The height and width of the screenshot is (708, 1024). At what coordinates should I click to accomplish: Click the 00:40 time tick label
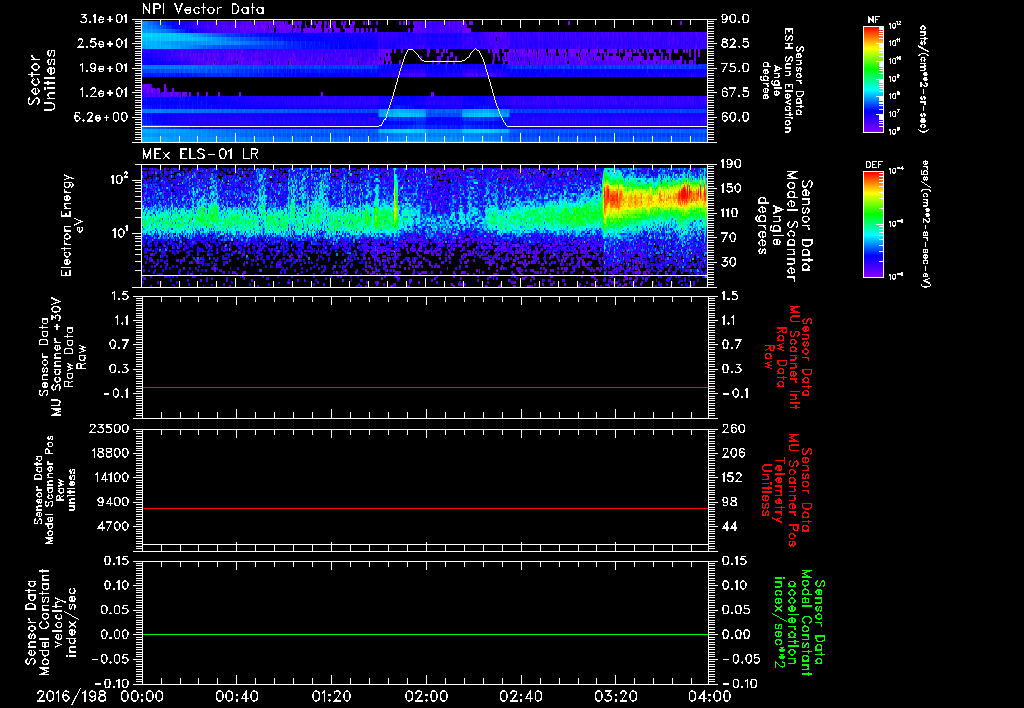click(236, 696)
